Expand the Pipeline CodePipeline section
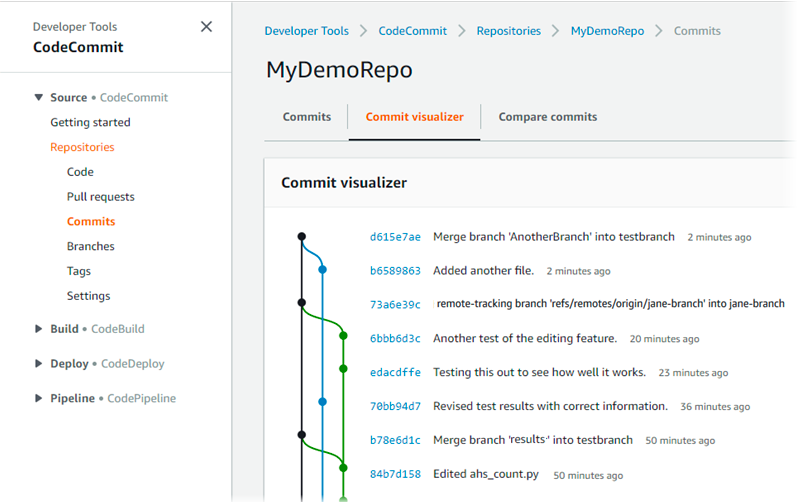 pos(38,398)
